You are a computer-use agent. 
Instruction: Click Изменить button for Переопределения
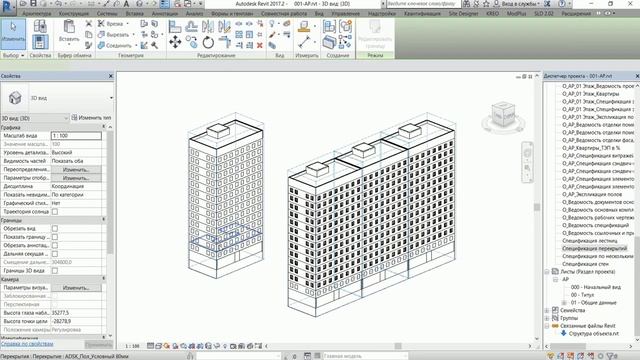76,169
